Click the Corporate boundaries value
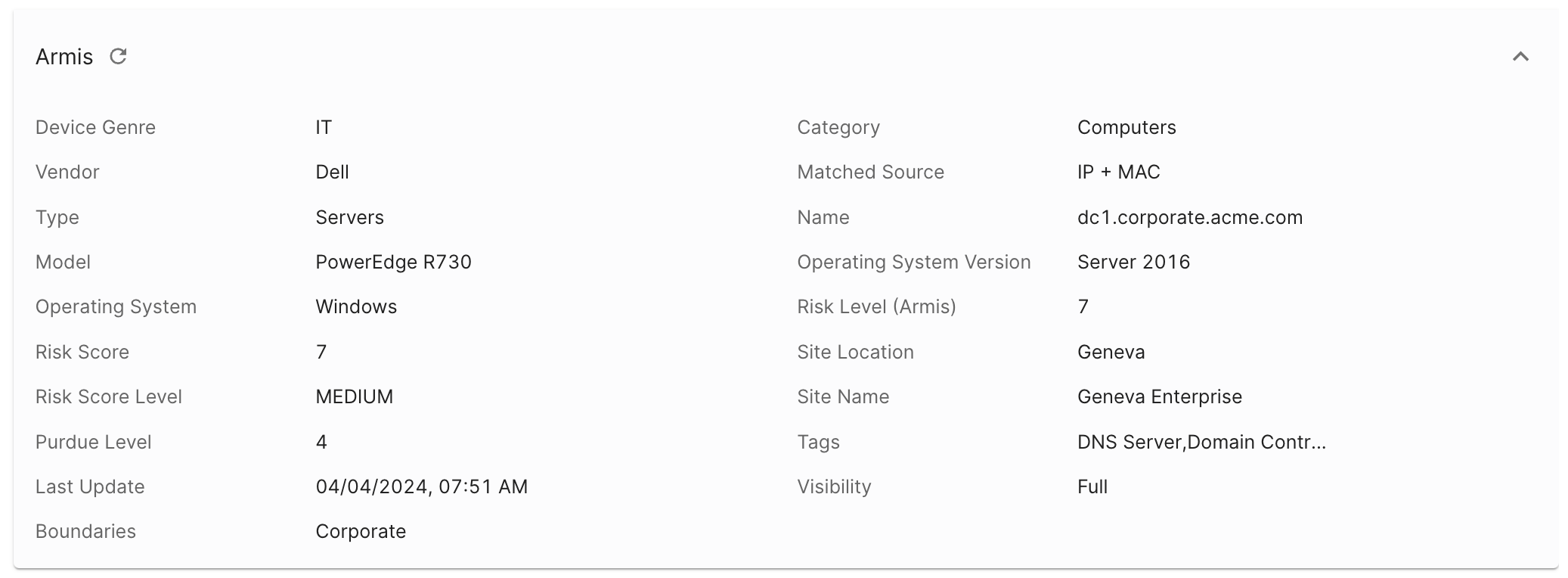This screenshot has width=1568, height=578. tap(361, 532)
